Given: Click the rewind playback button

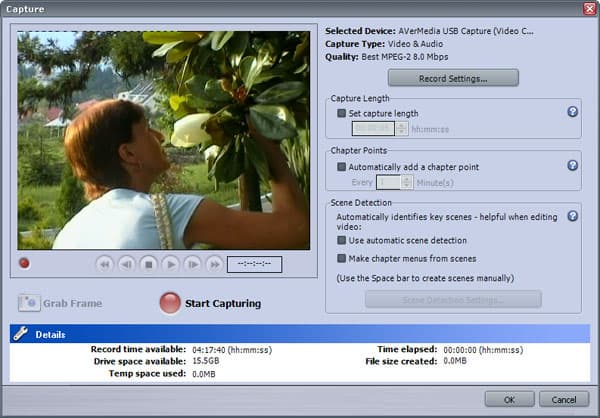Looking at the screenshot, I should pos(104,264).
